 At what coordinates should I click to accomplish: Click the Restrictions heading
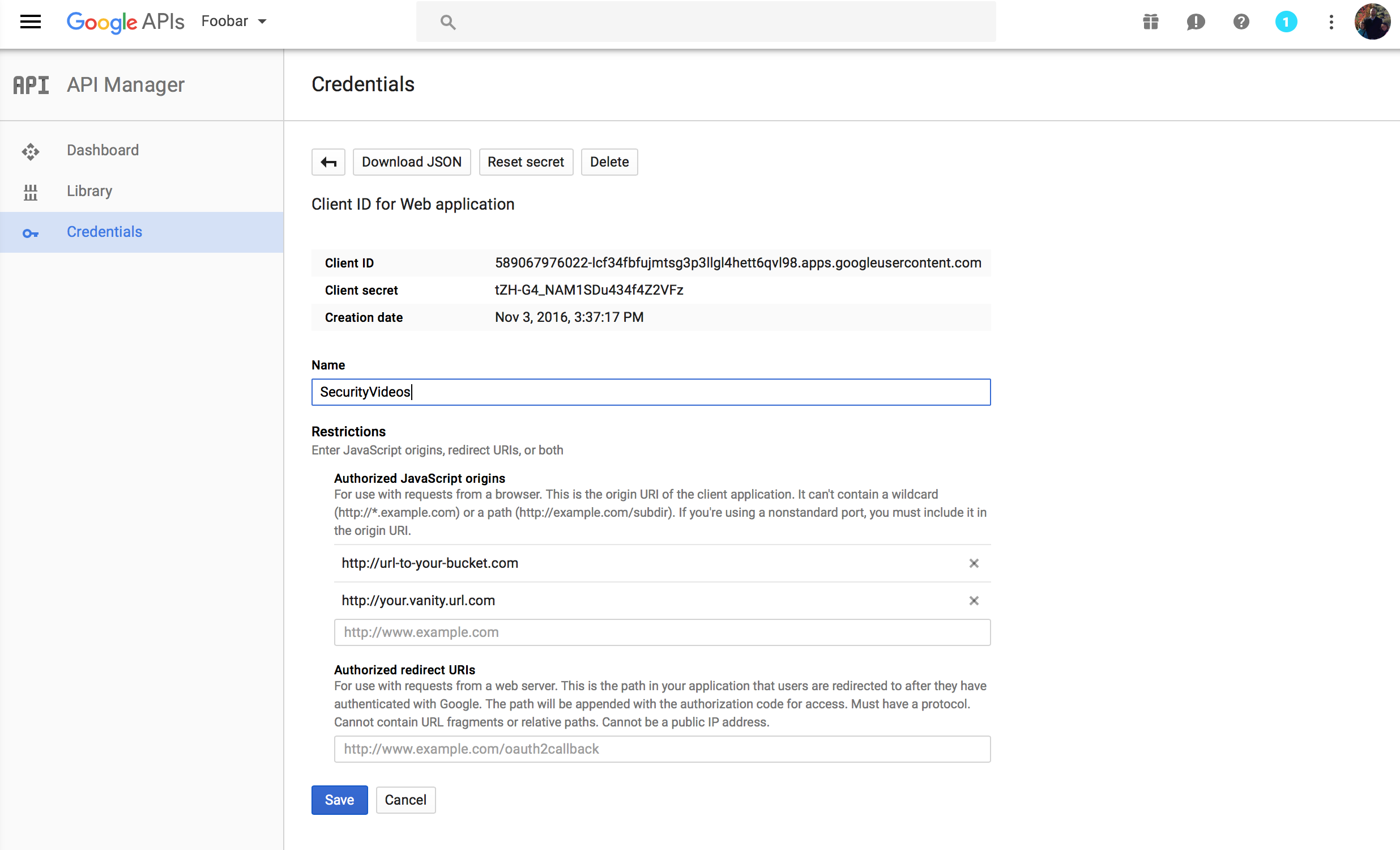coord(348,432)
